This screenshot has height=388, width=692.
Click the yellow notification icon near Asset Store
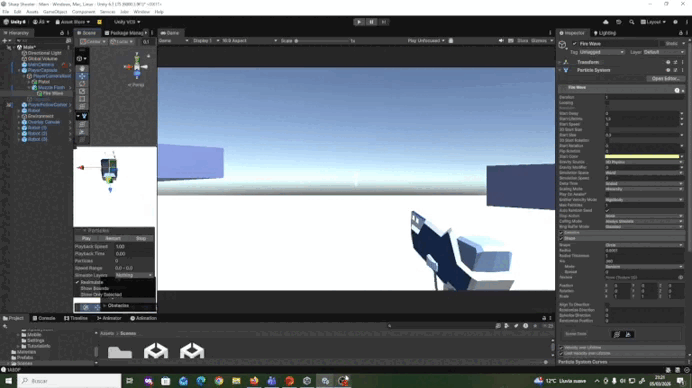click(99, 22)
